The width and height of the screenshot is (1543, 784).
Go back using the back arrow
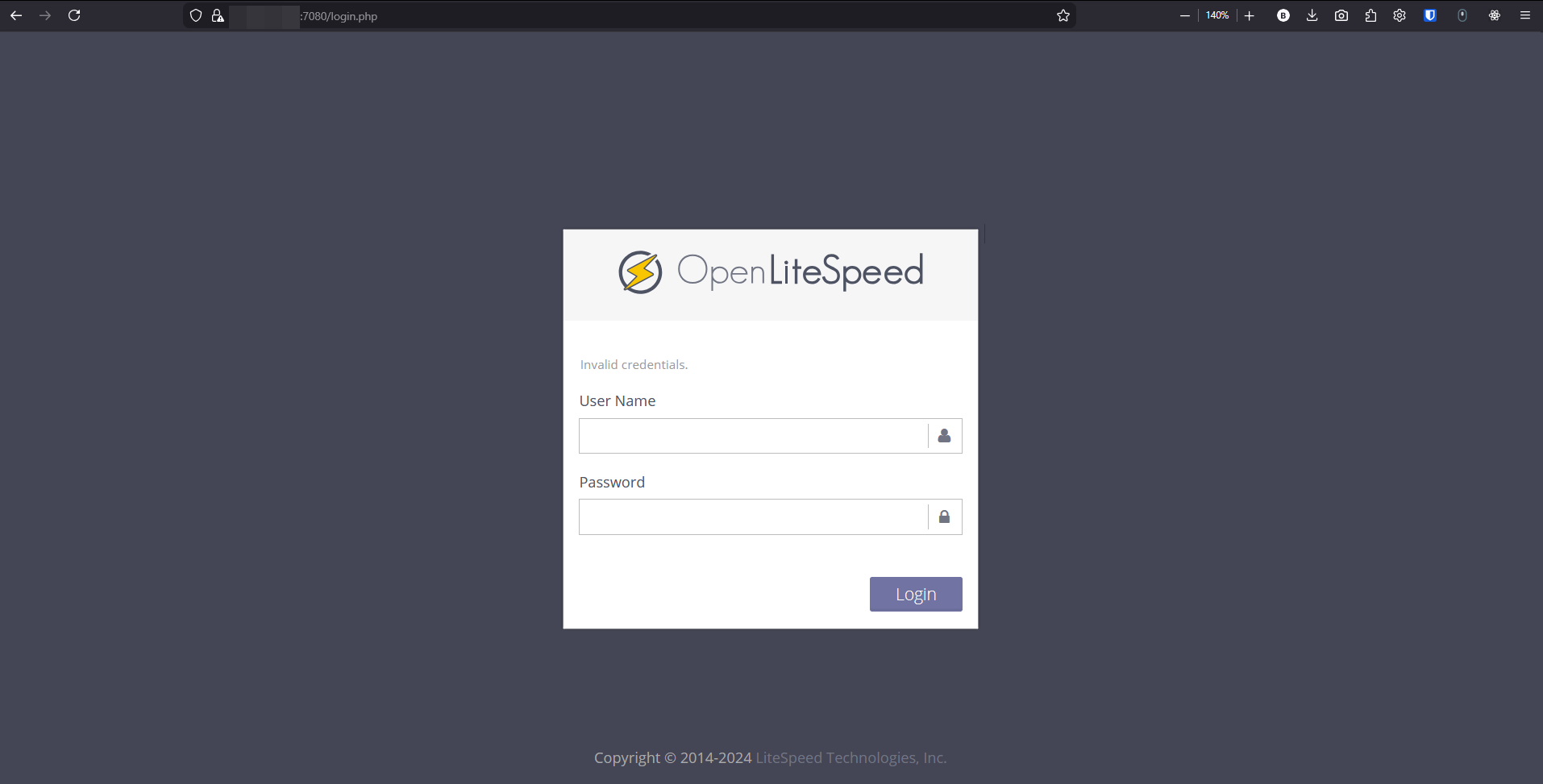(x=16, y=15)
